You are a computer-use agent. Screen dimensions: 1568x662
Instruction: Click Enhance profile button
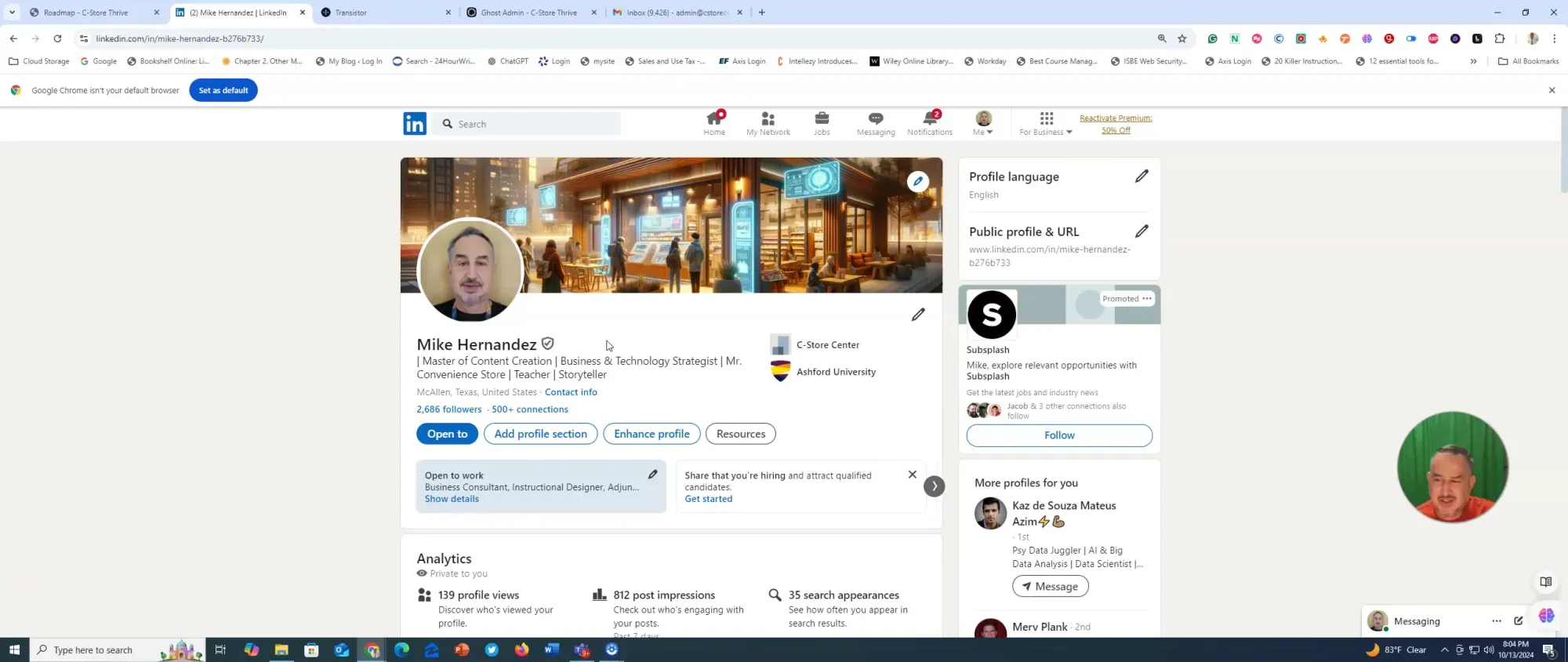pyautogui.click(x=652, y=434)
